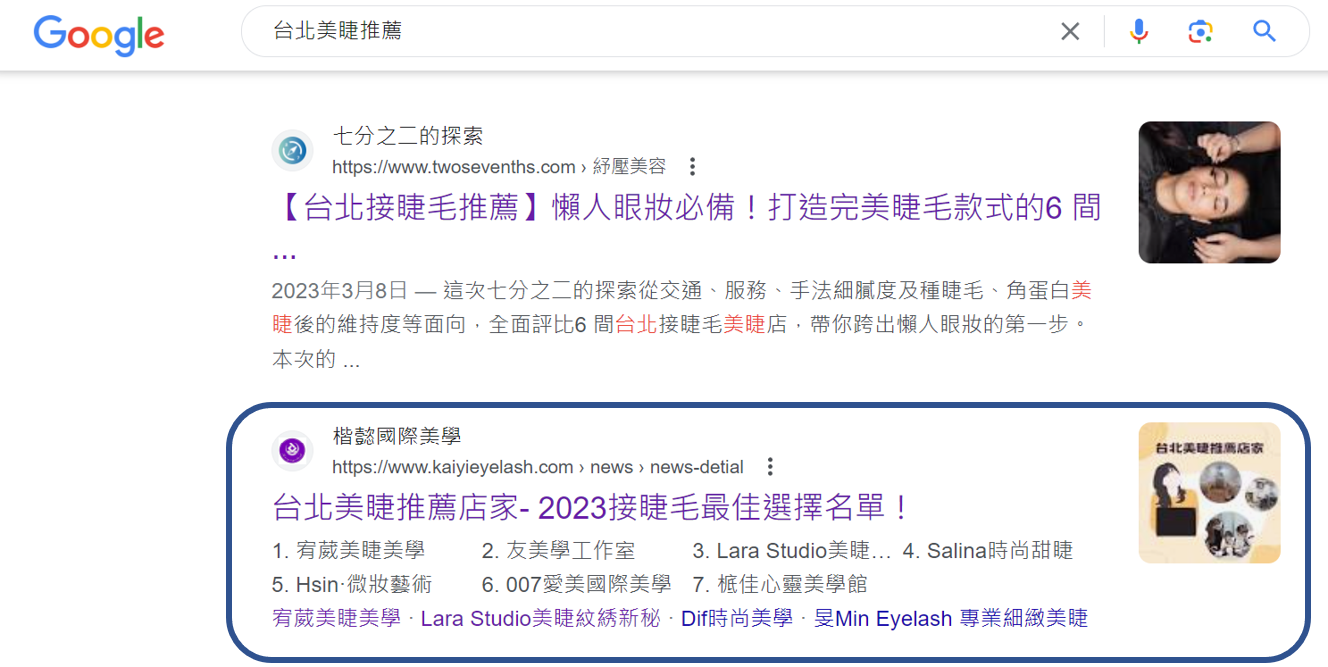
Task: Open more options for the twosevenths.com result
Action: (x=692, y=167)
